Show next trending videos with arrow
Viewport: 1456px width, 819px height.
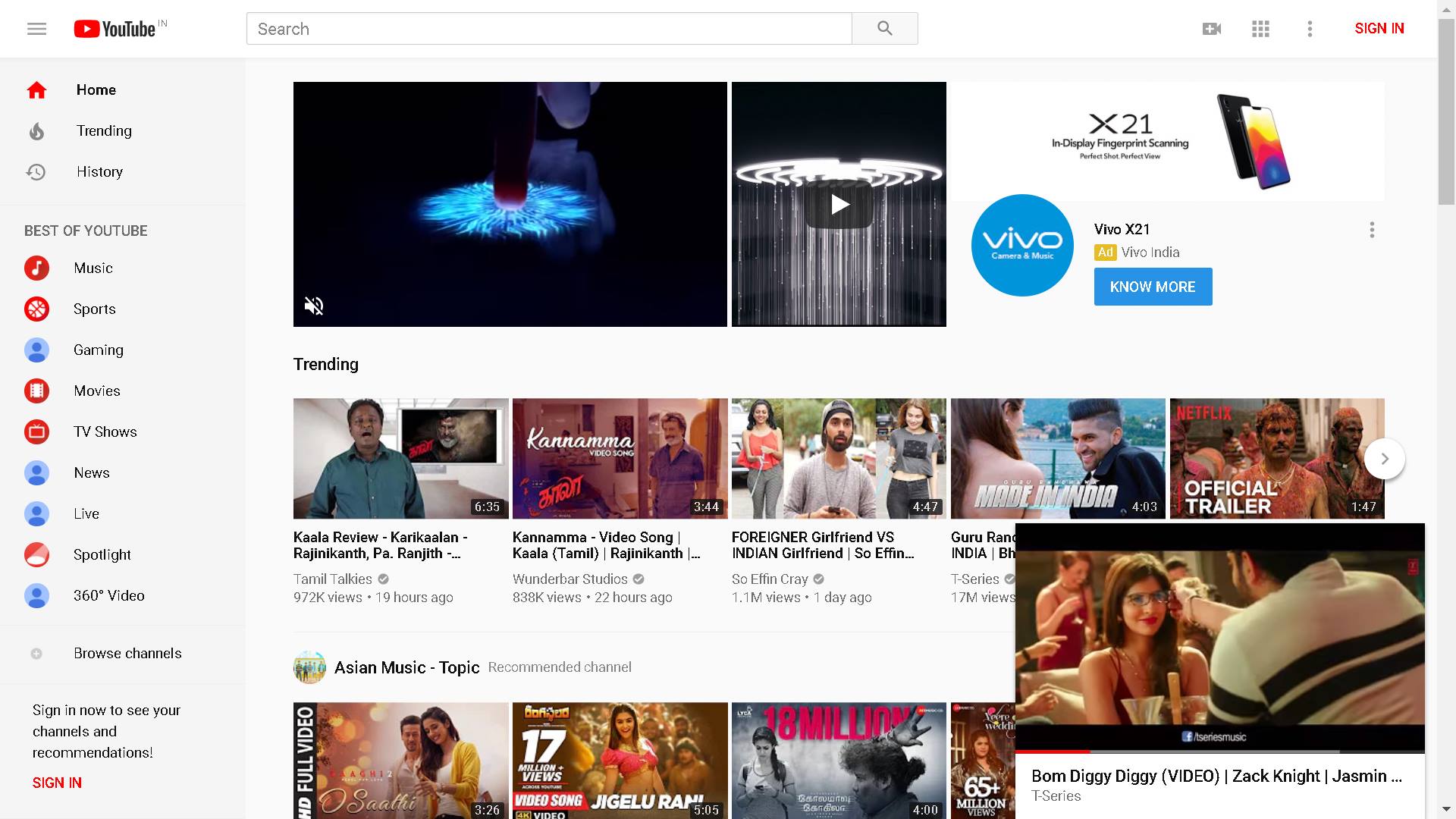tap(1384, 459)
